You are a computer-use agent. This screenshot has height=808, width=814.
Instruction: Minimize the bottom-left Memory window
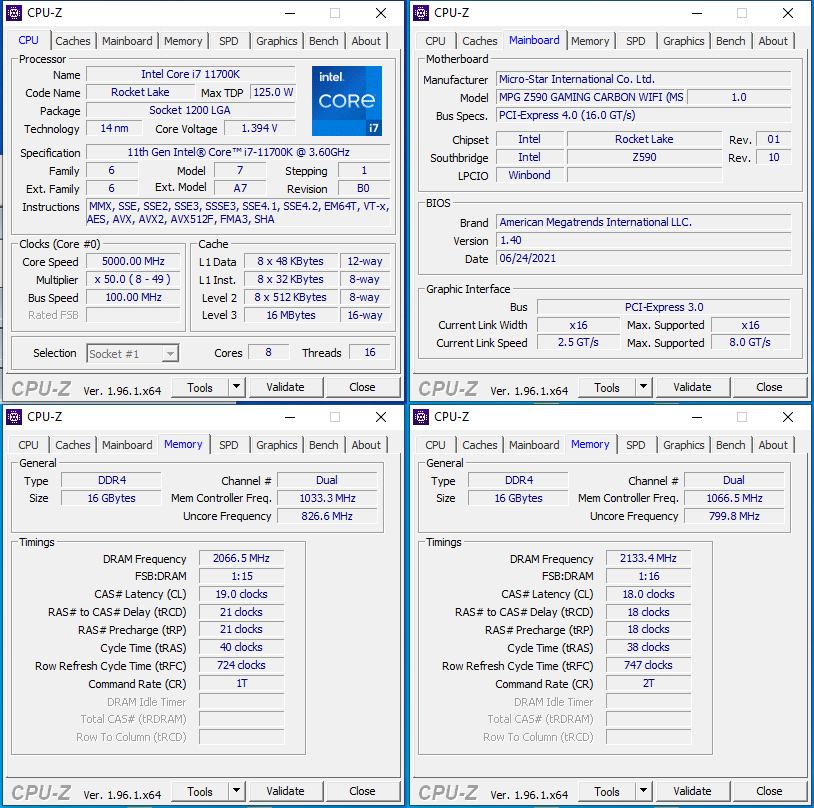click(290, 417)
